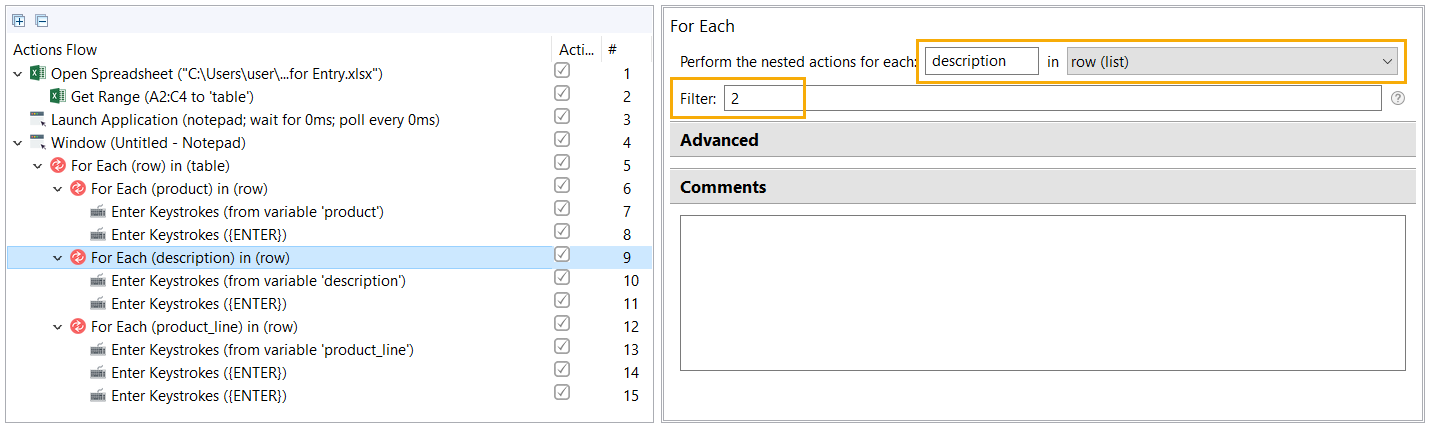This screenshot has width=1430, height=429.
Task: Click the Excel icon beside Get Range action
Action: pyautogui.click(x=58, y=97)
